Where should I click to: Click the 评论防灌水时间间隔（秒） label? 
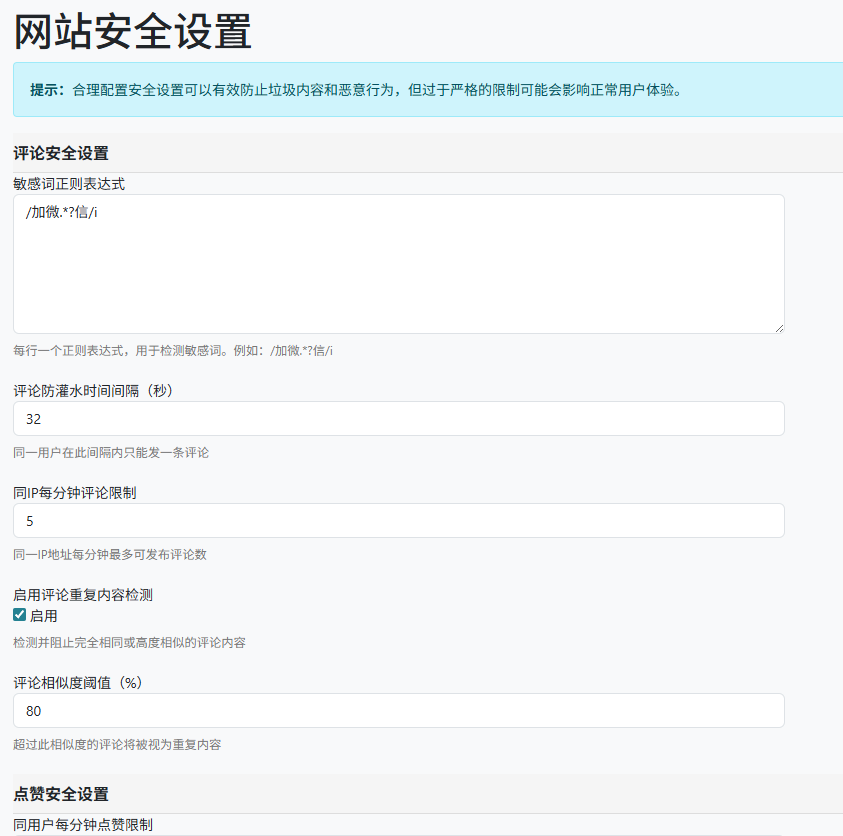(93, 391)
